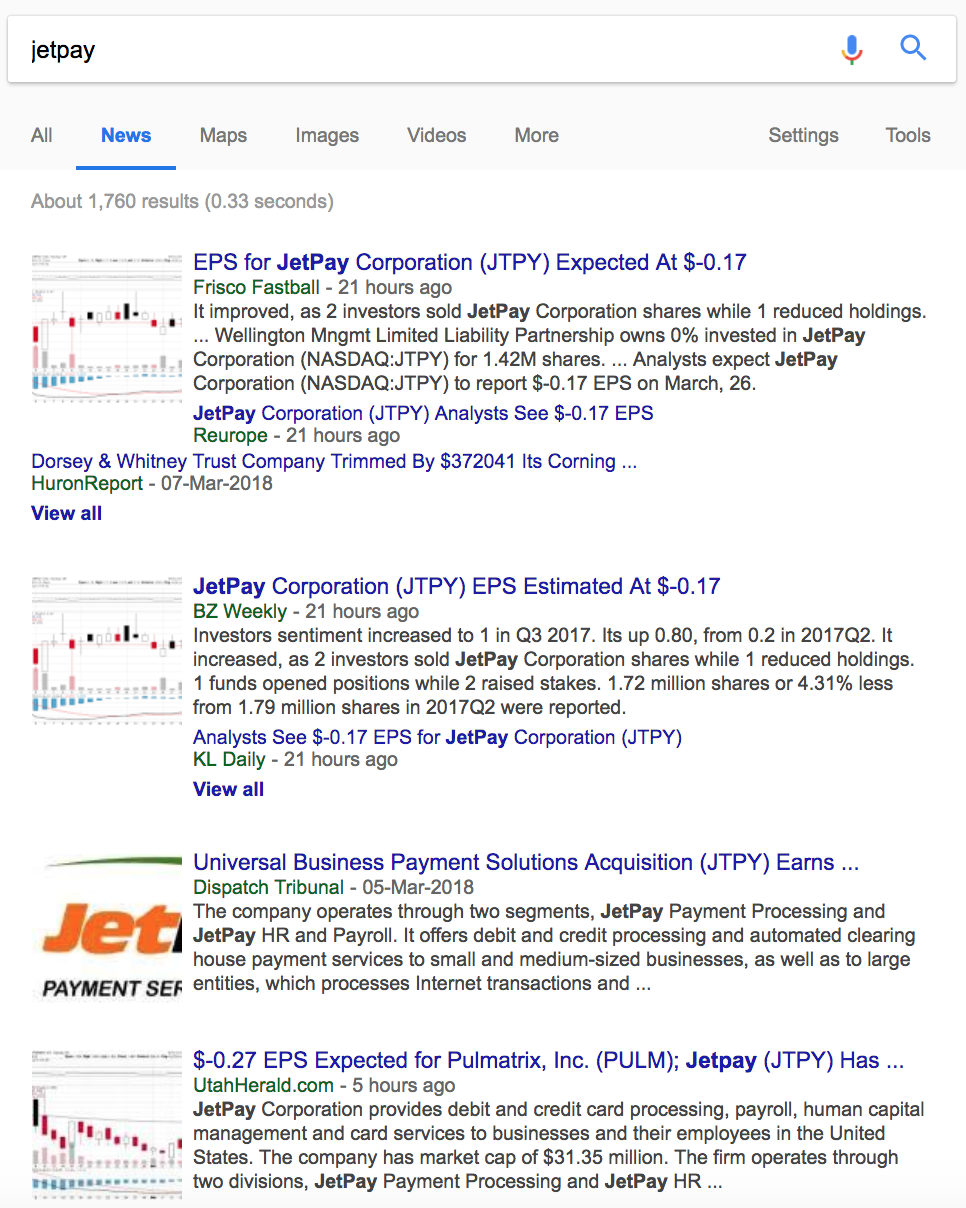Switch to the All tab
Viewport: 966px width, 1208px height.
(41, 135)
